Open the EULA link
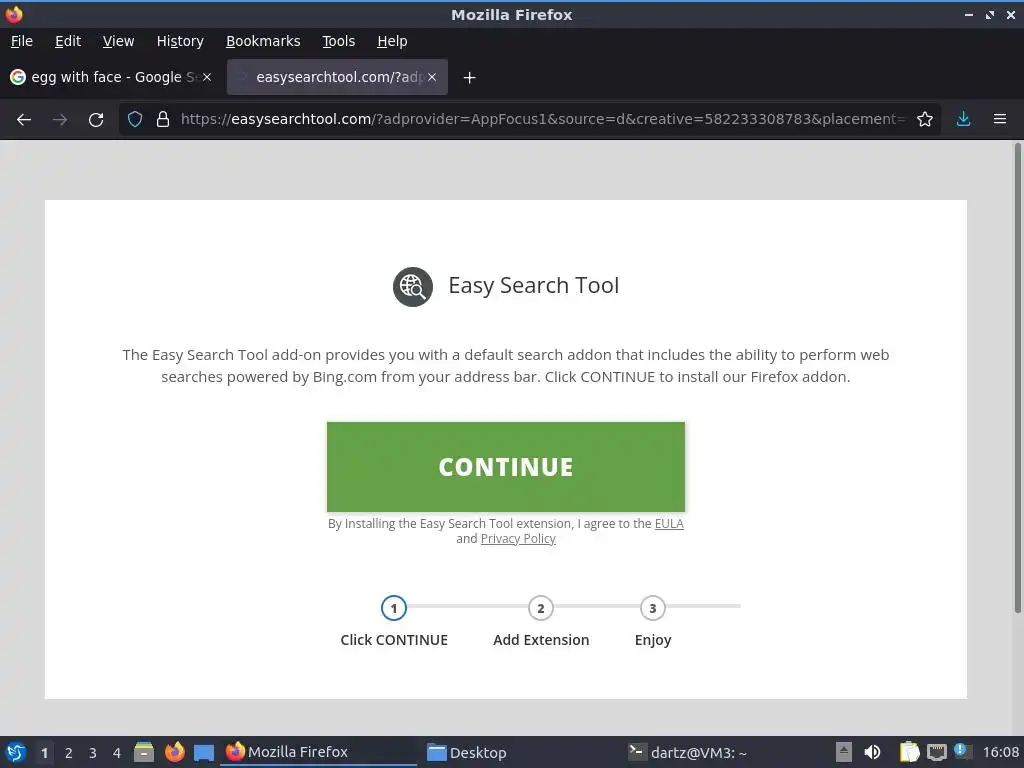The image size is (1024, 768). point(669,524)
